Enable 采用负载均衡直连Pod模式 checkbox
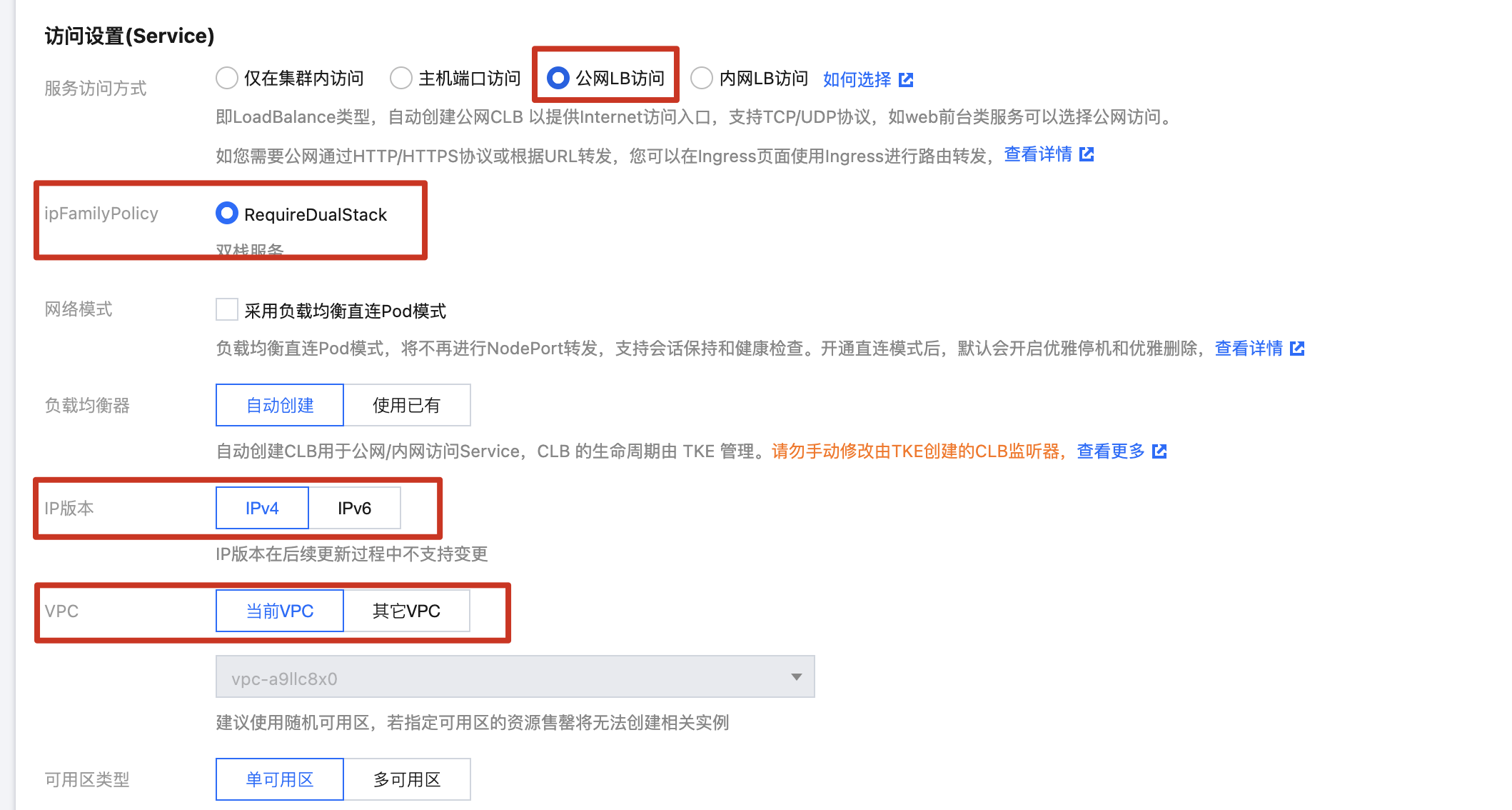1512x810 pixels. pyautogui.click(x=227, y=310)
